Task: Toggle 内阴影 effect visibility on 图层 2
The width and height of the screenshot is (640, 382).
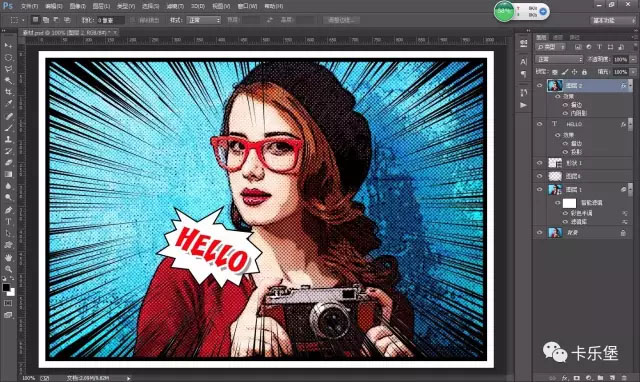Action: (565, 113)
